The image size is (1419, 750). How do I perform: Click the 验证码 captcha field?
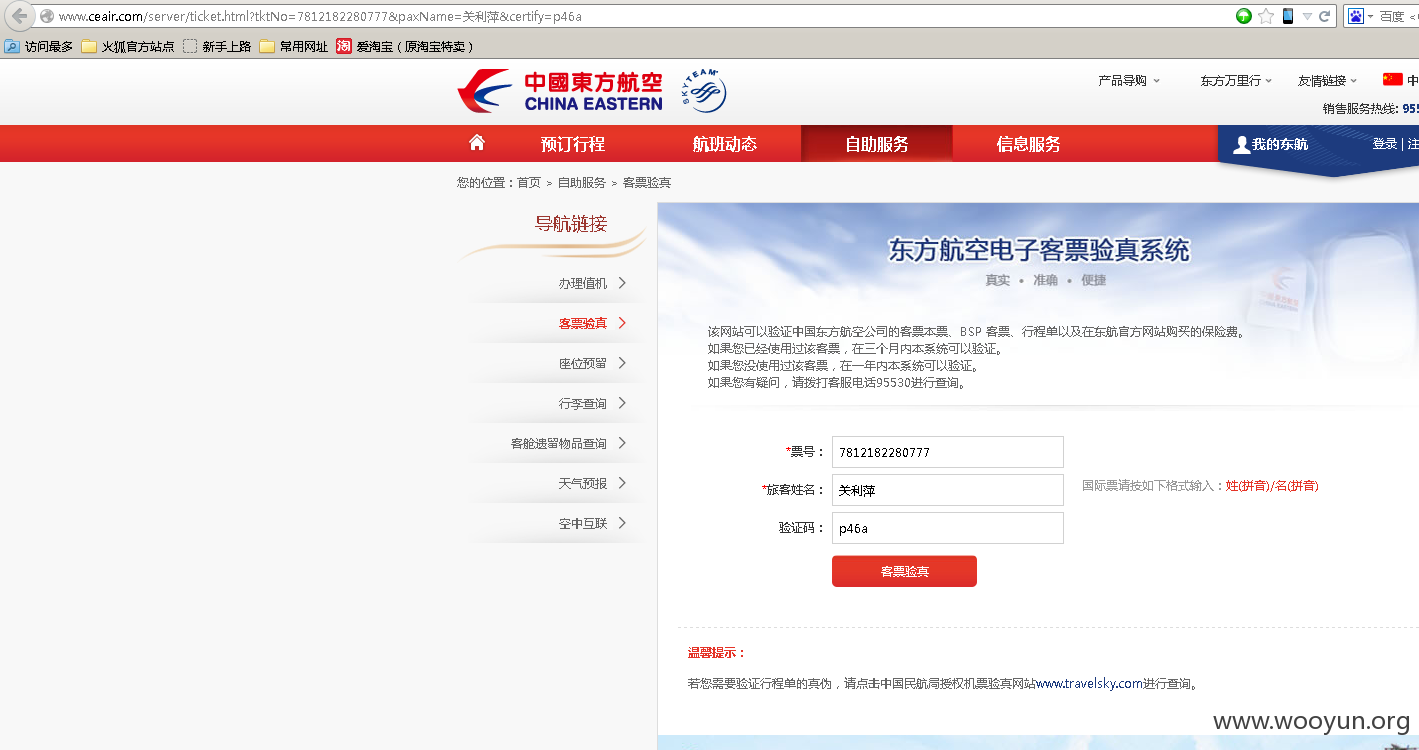[x=948, y=528]
